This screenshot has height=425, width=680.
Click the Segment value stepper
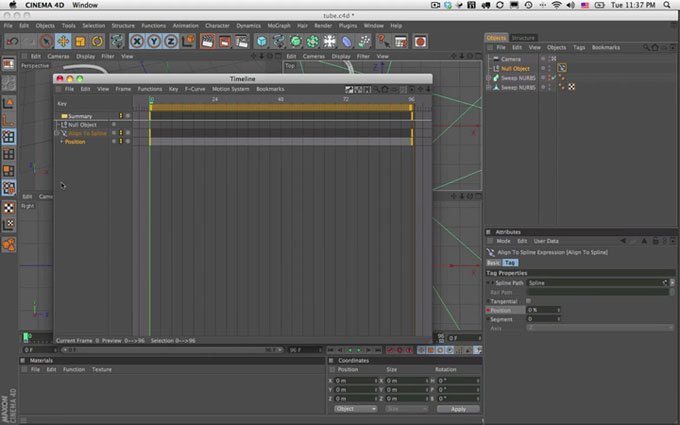[x=559, y=319]
